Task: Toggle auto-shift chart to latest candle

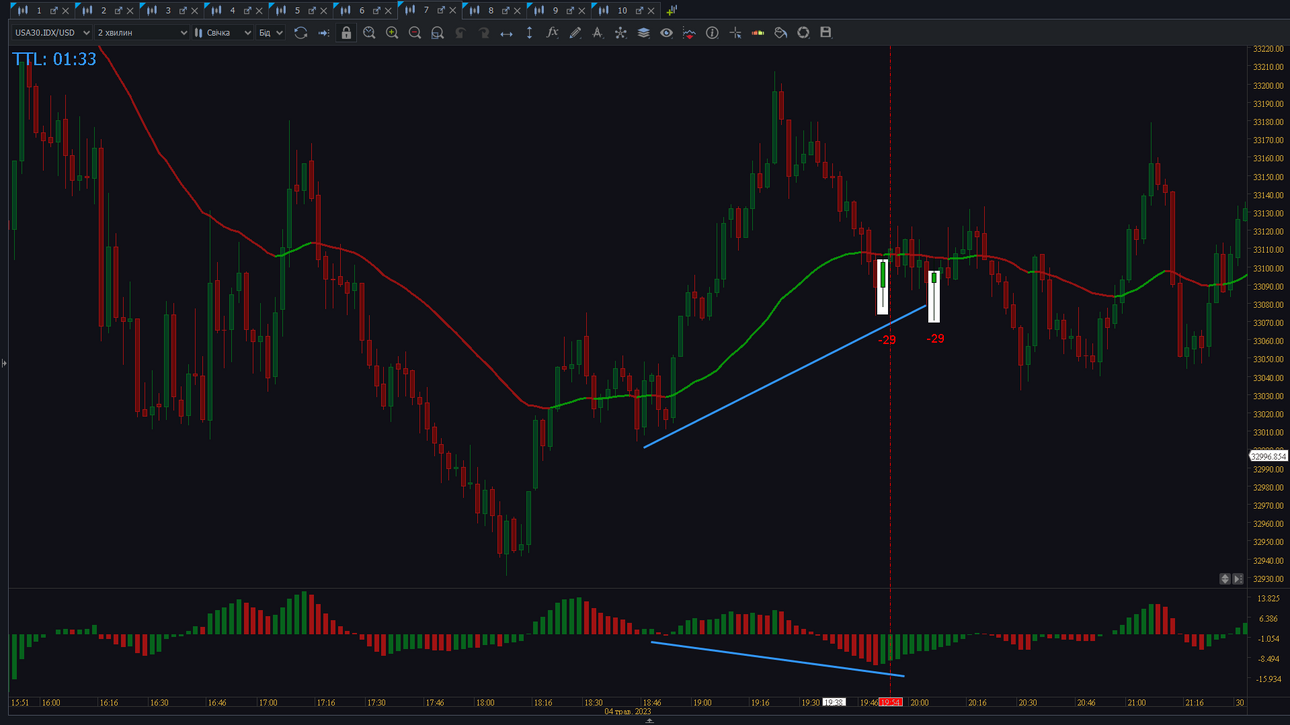Action: tap(323, 33)
